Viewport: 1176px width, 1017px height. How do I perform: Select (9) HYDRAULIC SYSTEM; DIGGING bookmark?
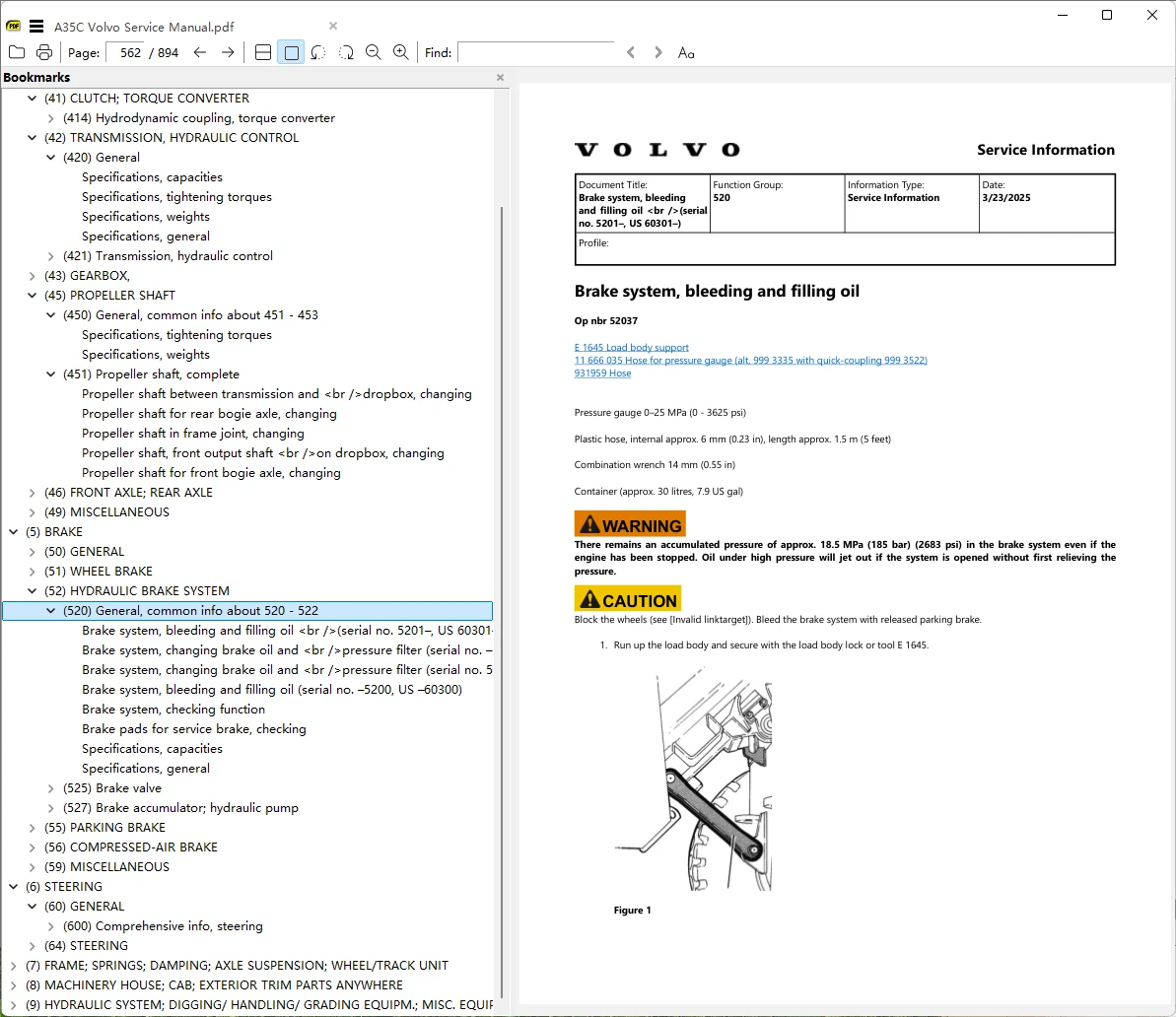coord(259,1005)
